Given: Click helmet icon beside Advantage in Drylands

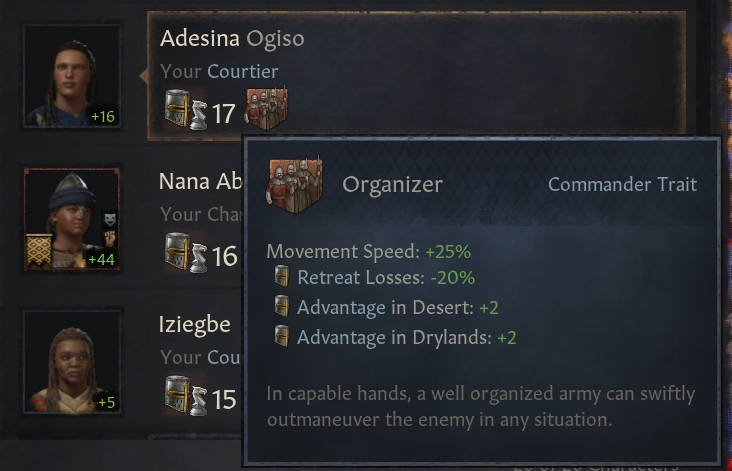Looking at the screenshot, I should 281,337.
